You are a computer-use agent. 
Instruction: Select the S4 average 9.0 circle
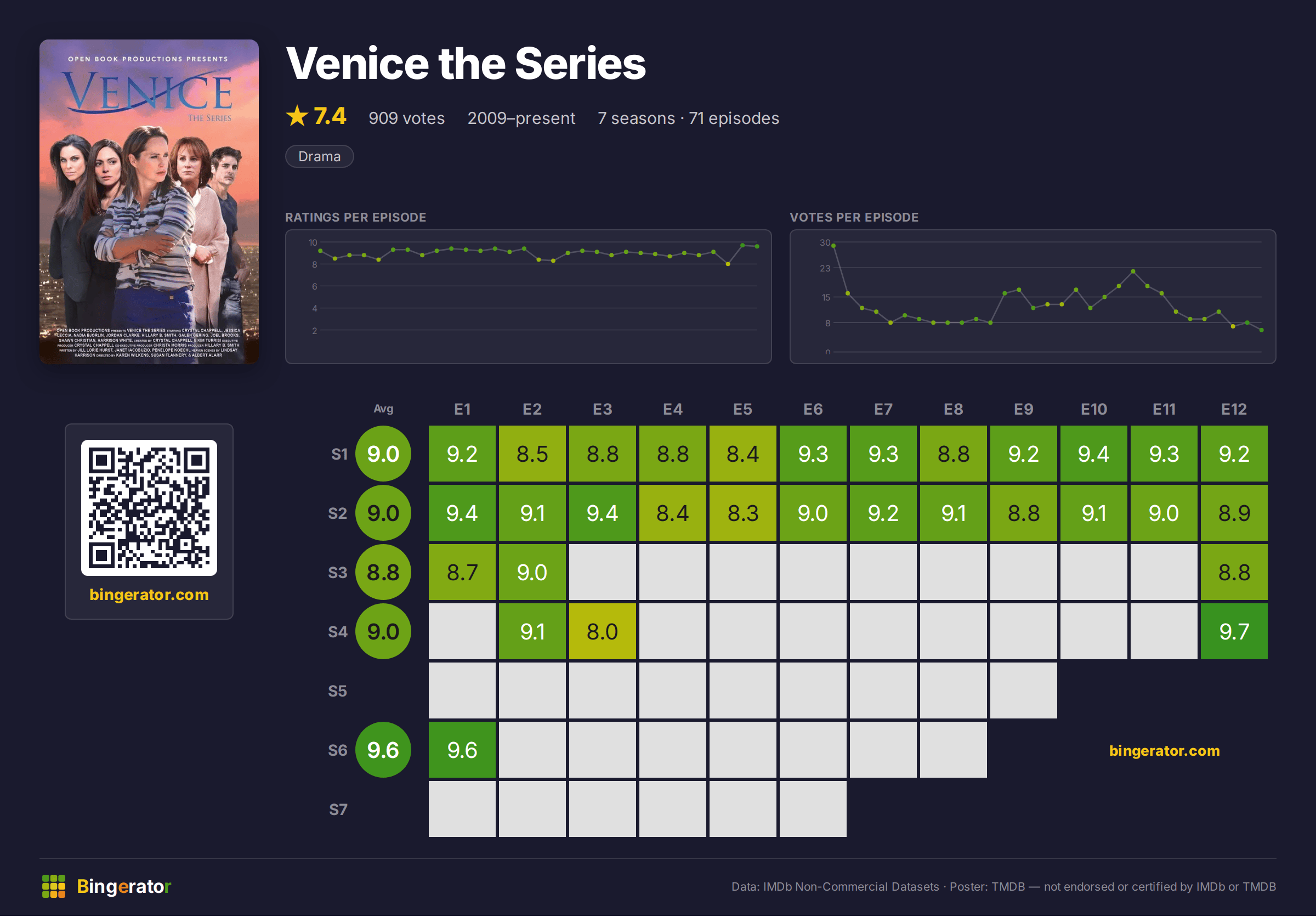click(x=383, y=632)
